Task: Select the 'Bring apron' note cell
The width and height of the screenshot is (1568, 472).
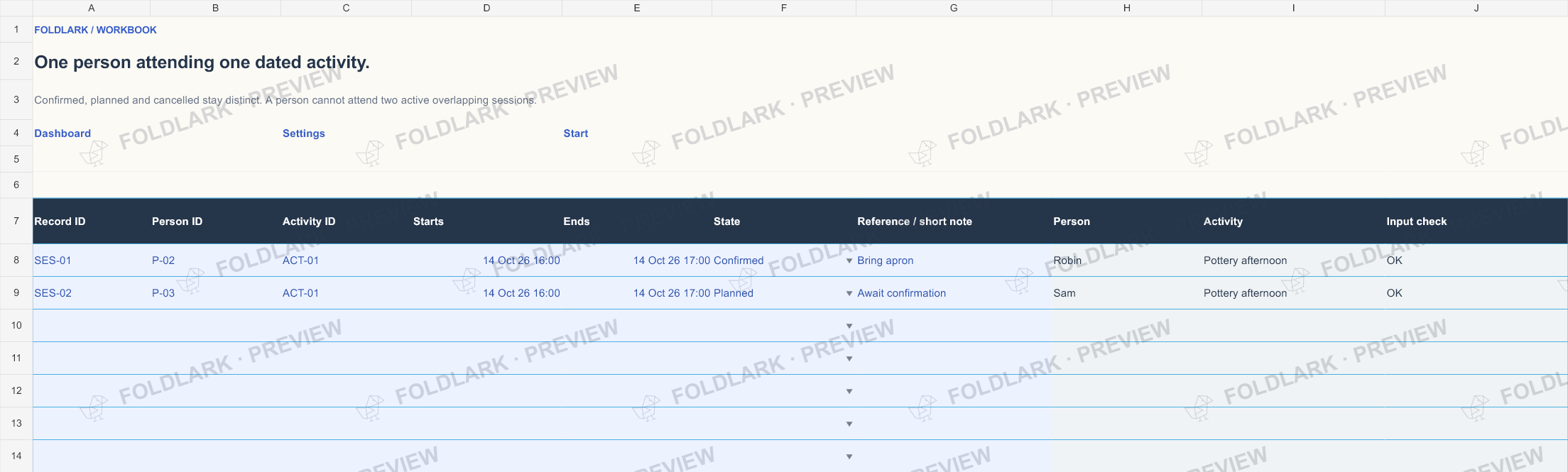Action: [954, 260]
